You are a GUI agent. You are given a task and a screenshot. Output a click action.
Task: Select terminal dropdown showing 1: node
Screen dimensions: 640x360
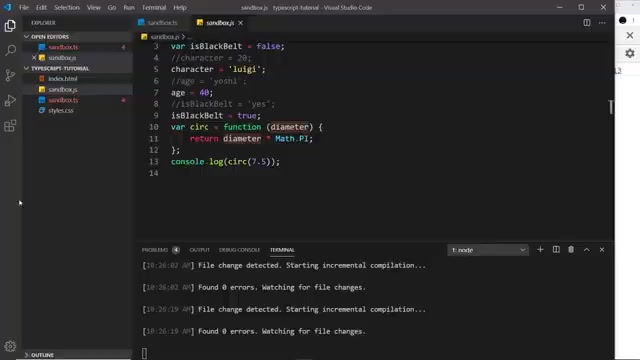[x=488, y=250]
